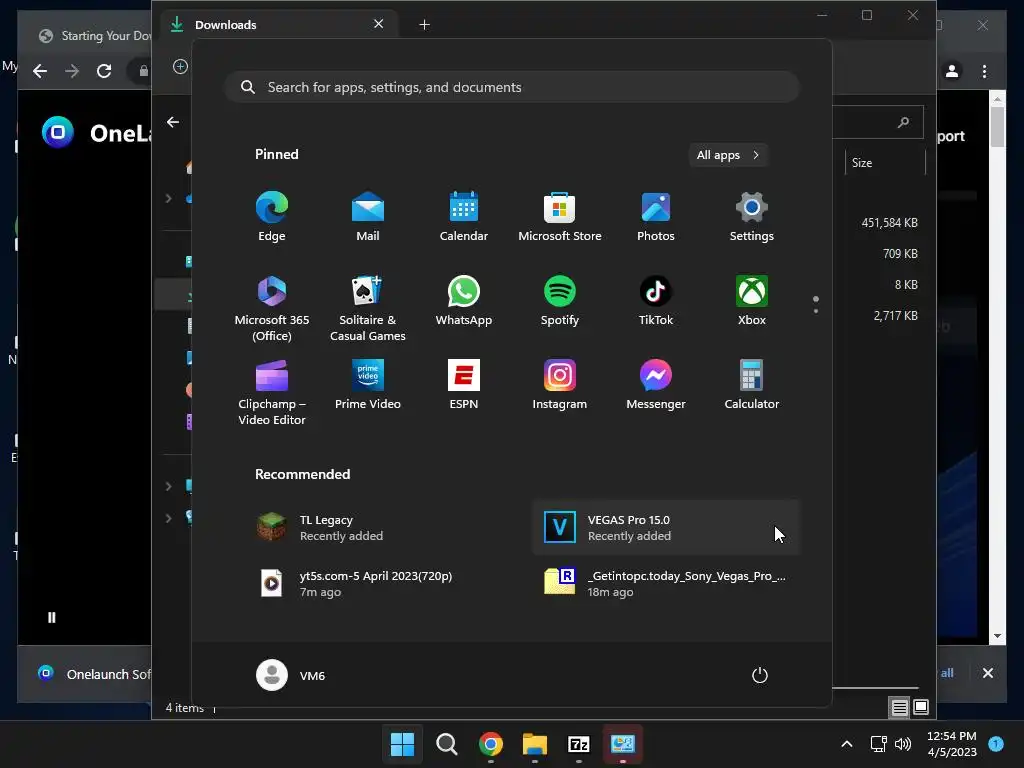Expand the first navigation tree chevron
The width and height of the screenshot is (1024, 768).
click(x=168, y=199)
